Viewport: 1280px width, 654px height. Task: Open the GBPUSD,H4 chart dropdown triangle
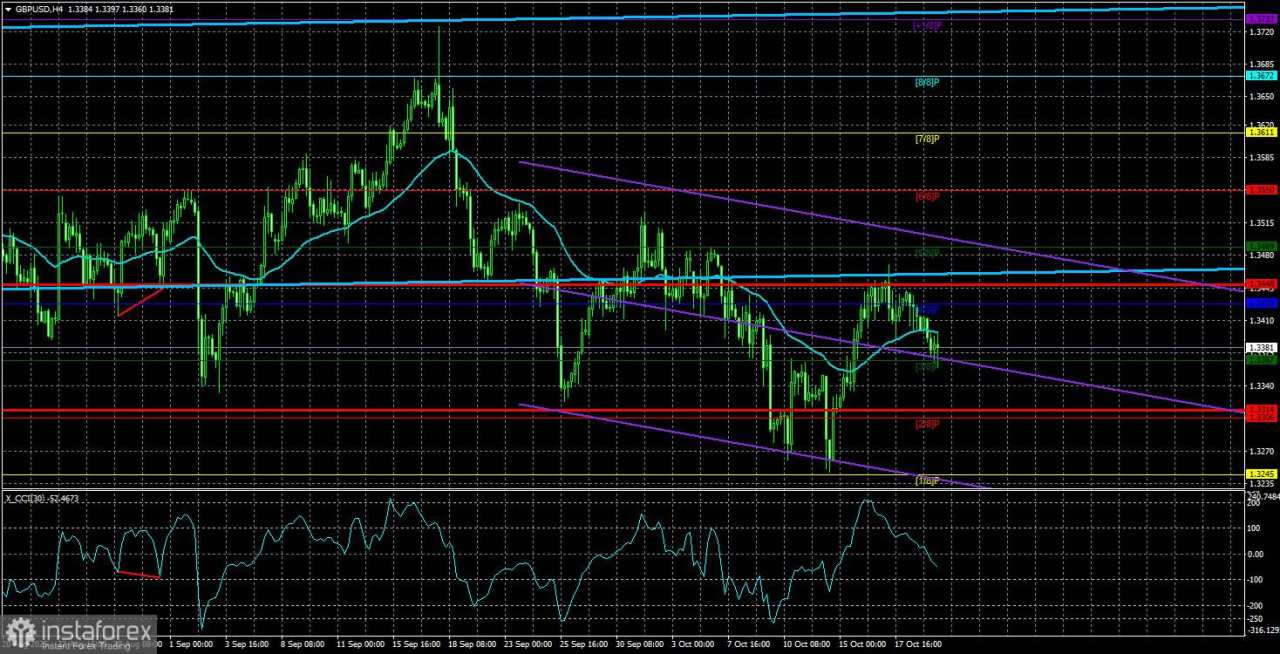(8, 8)
